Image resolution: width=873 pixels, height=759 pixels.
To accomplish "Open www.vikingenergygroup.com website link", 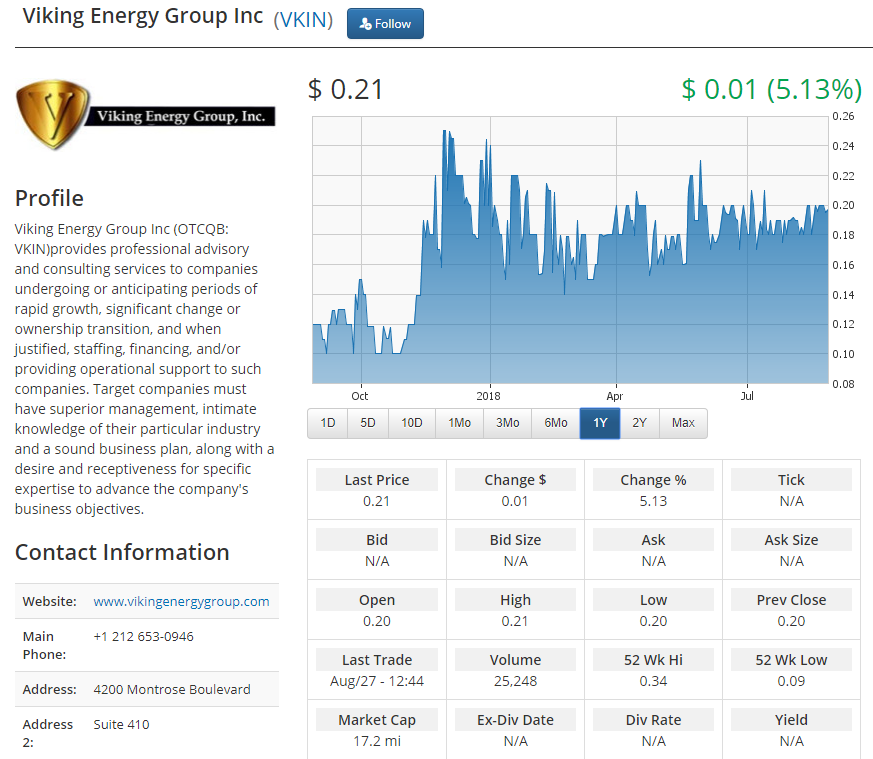I will (x=181, y=601).
